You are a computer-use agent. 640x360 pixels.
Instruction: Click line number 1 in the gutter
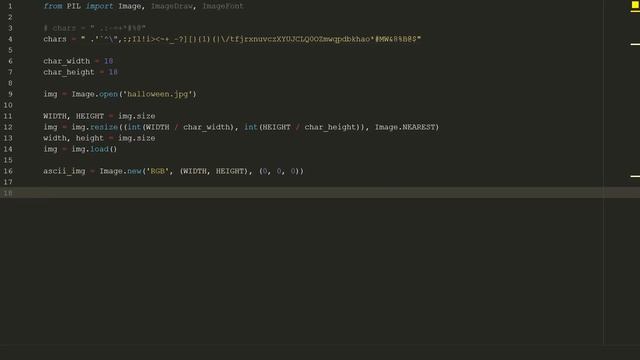click(x=10, y=6)
